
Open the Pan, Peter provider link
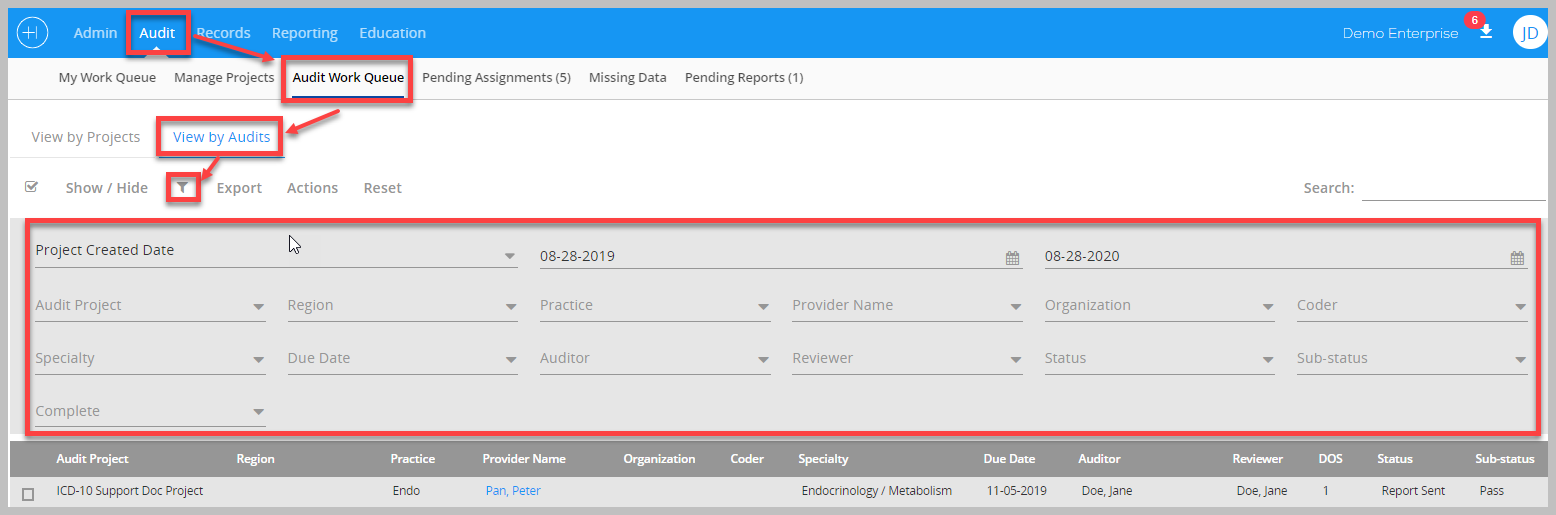[x=513, y=490]
